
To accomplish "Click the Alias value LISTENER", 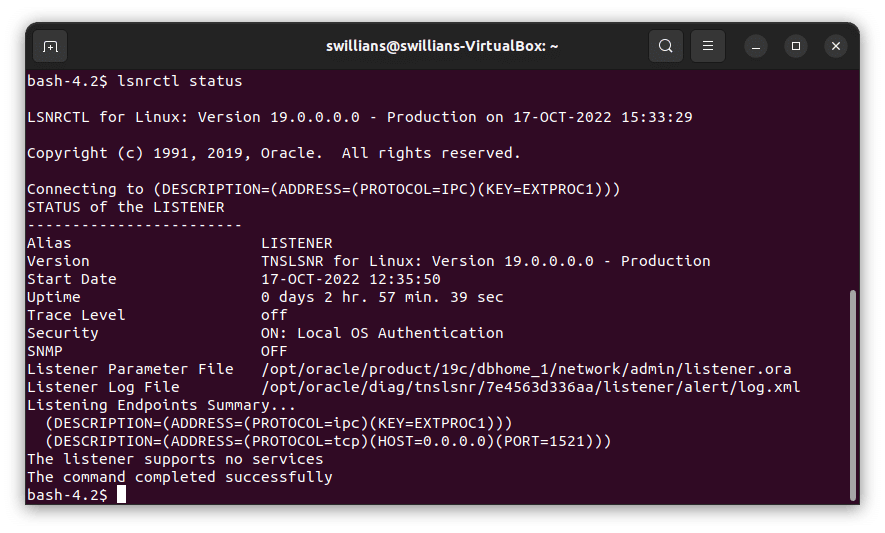I will point(296,243).
